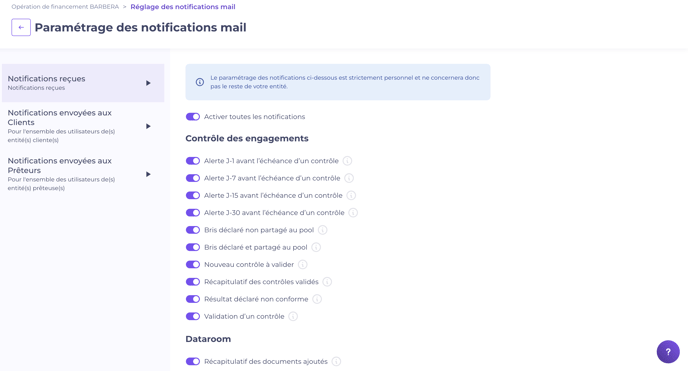The width and height of the screenshot is (688, 371).
Task: Show info icon for Alerte J-30 alert
Action: [353, 213]
